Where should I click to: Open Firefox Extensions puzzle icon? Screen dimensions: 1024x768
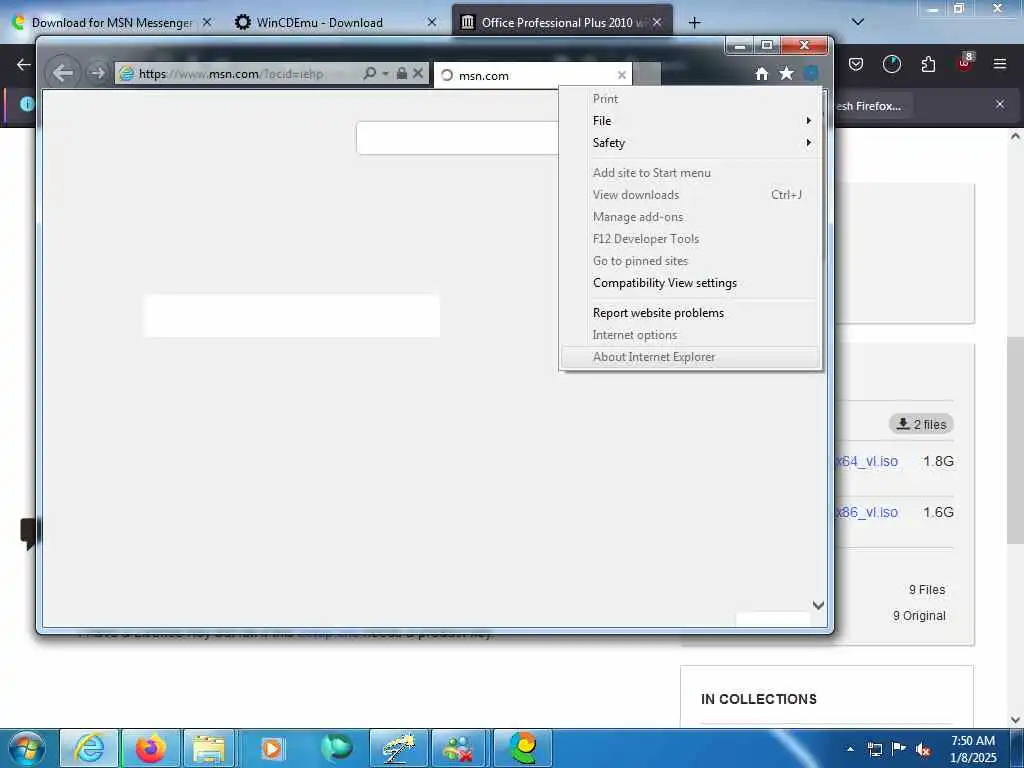928,64
